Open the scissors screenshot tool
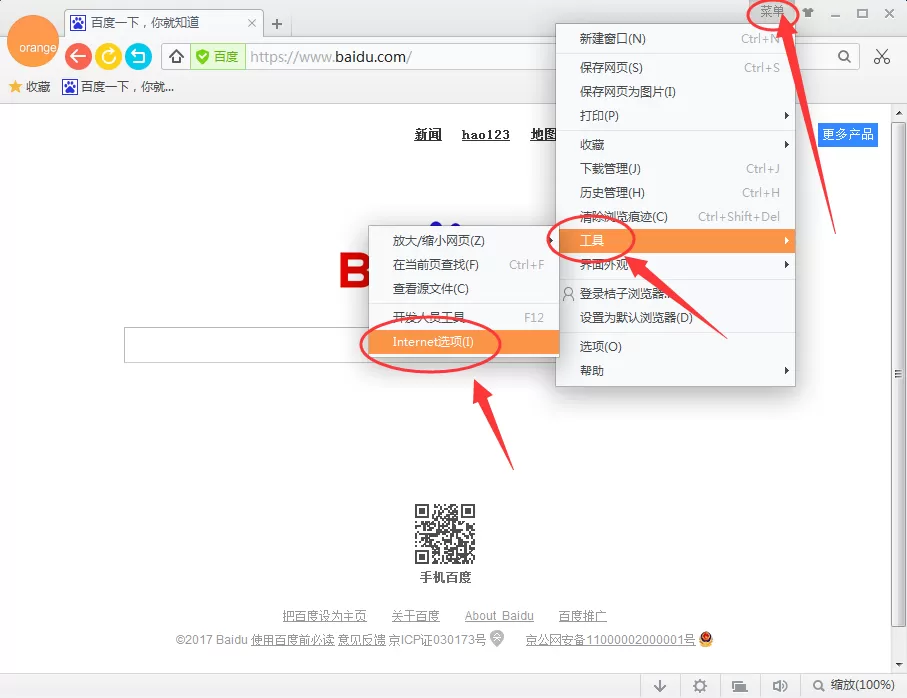 point(882,57)
